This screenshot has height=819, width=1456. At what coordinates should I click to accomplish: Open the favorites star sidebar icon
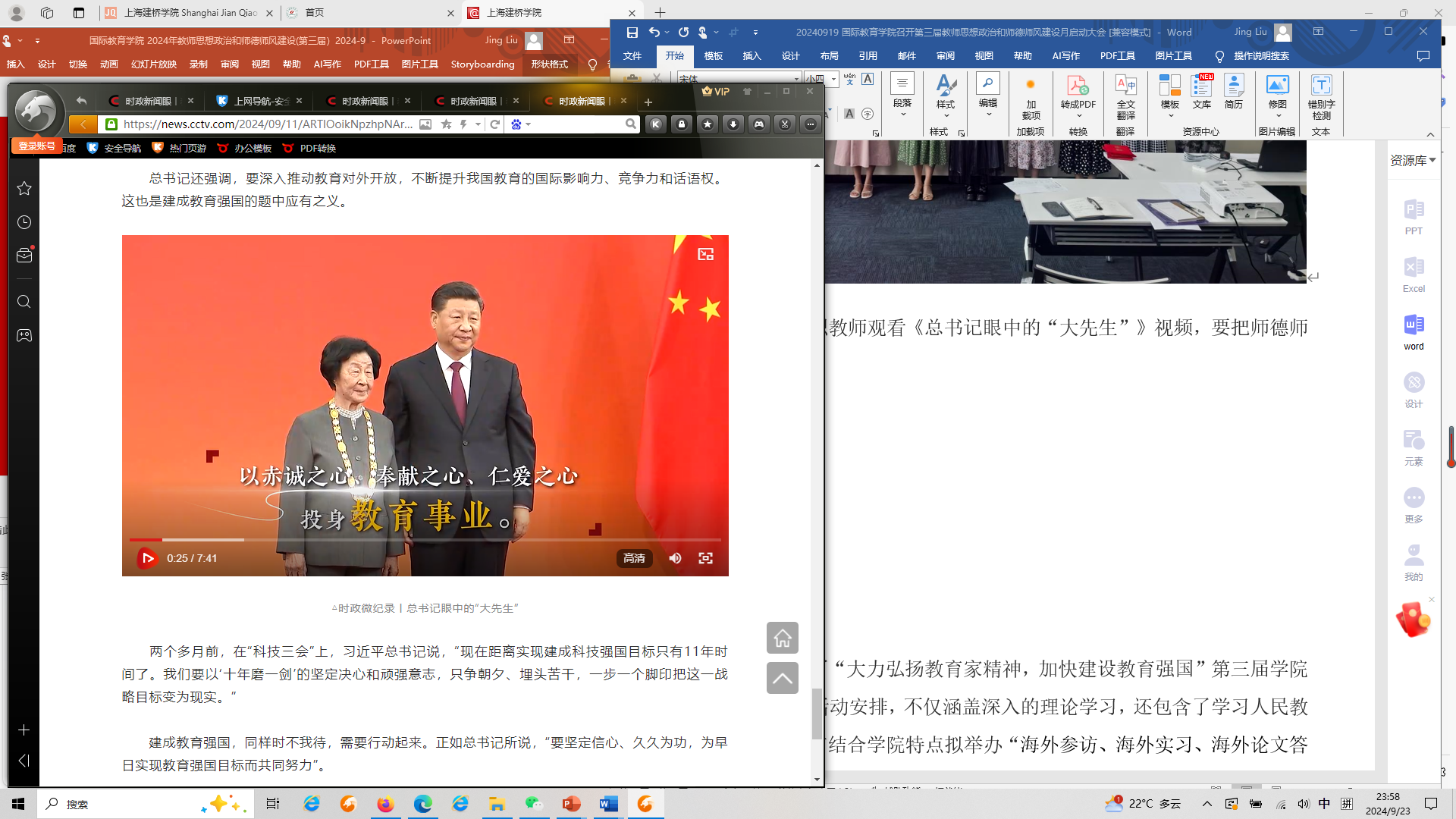[24, 188]
